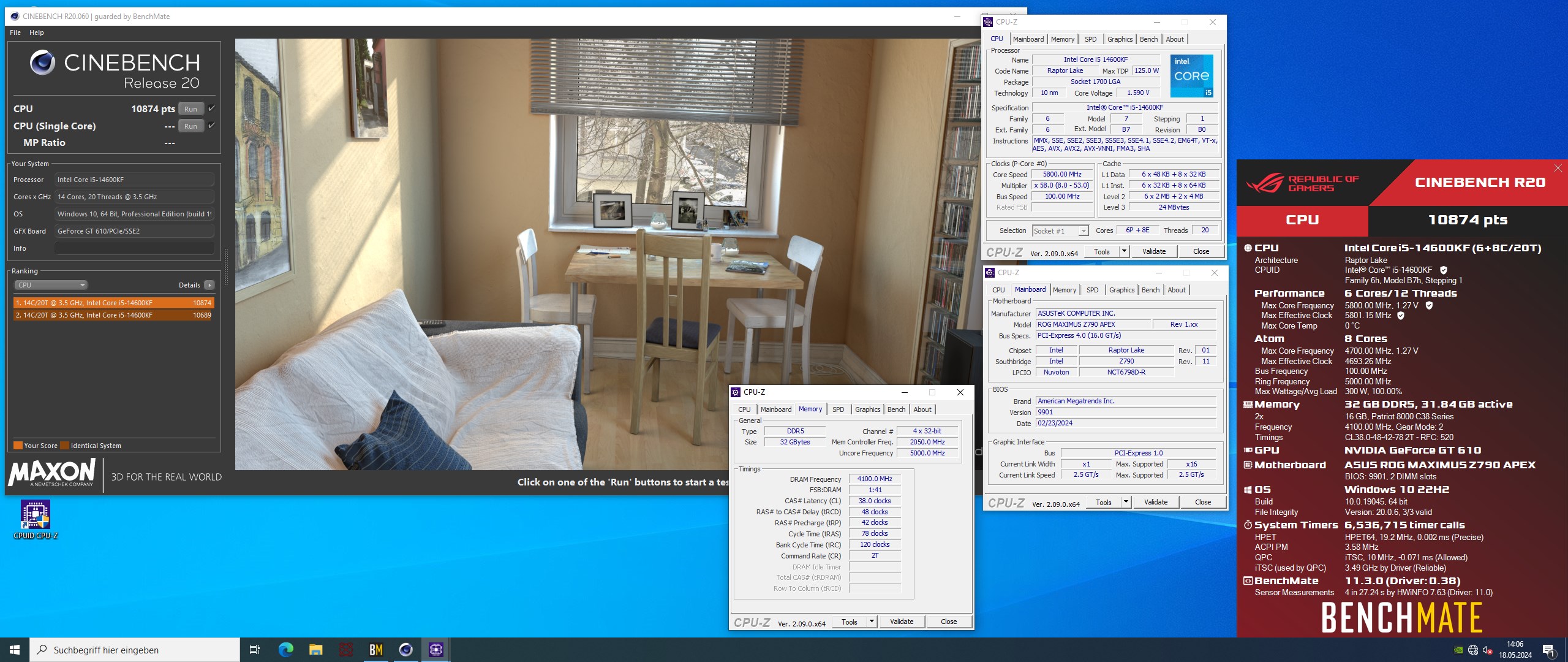Click the Windows Start button
Viewport: 1568px width, 662px height.
[15, 650]
